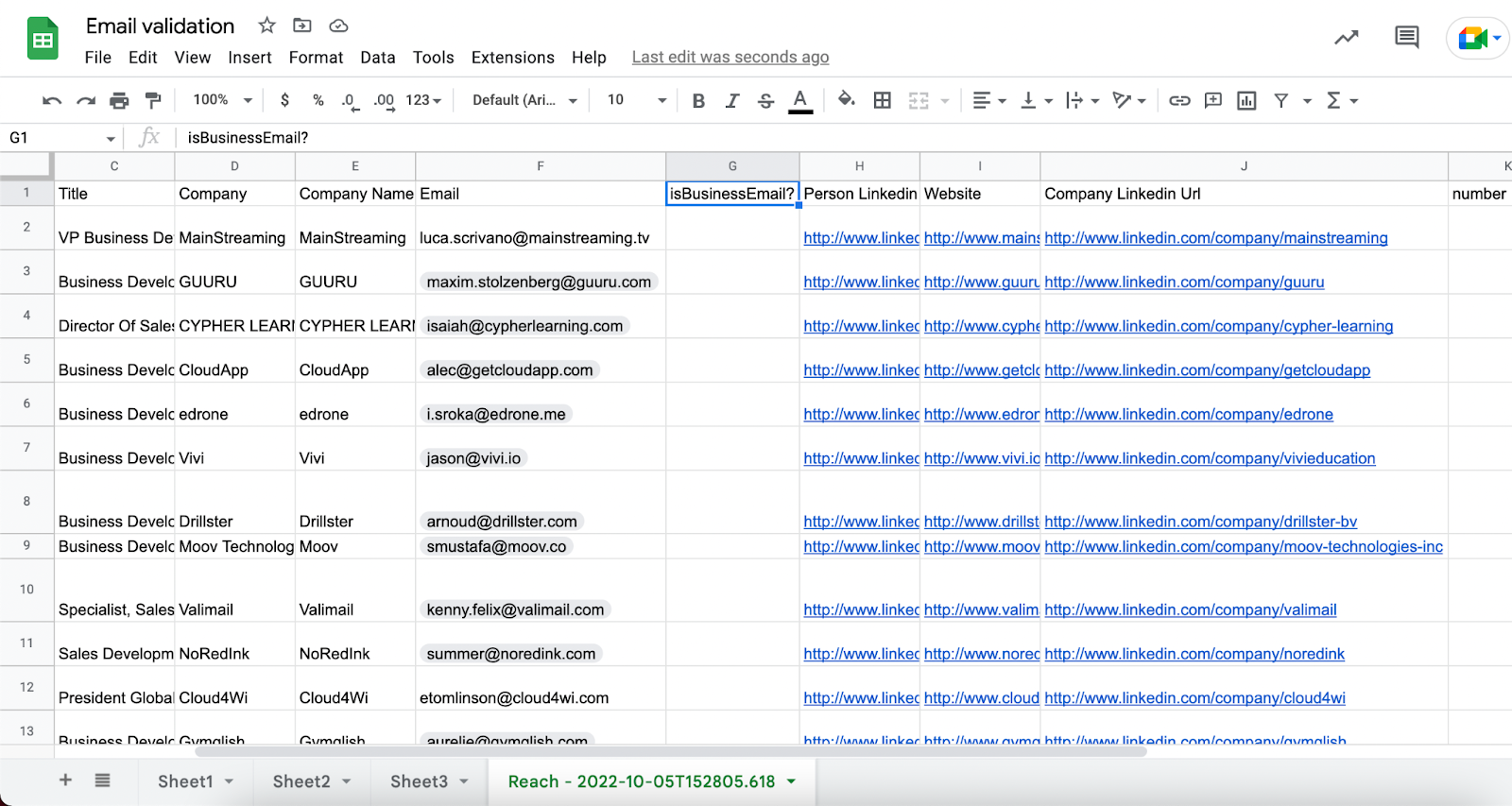Image resolution: width=1512 pixels, height=806 pixels.
Task: Click the Undo icon
Action: coord(52,100)
